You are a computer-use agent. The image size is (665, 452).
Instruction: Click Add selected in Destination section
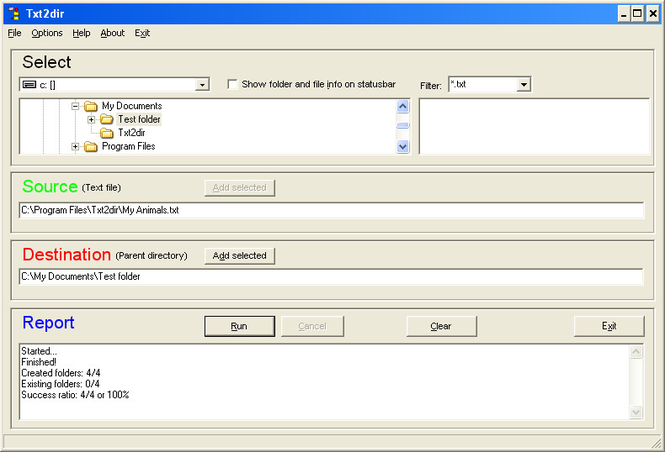click(x=240, y=256)
